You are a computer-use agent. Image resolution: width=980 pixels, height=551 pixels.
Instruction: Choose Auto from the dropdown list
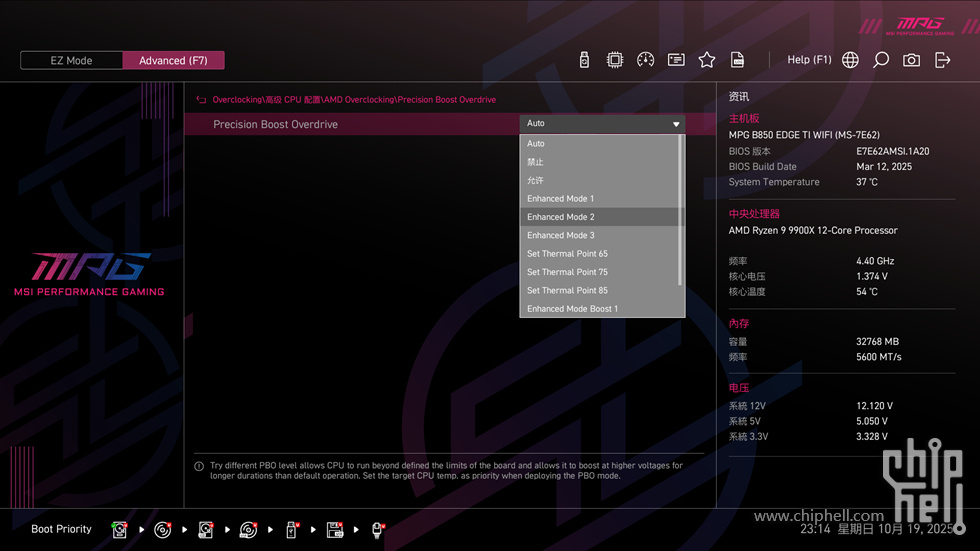[x=536, y=144]
